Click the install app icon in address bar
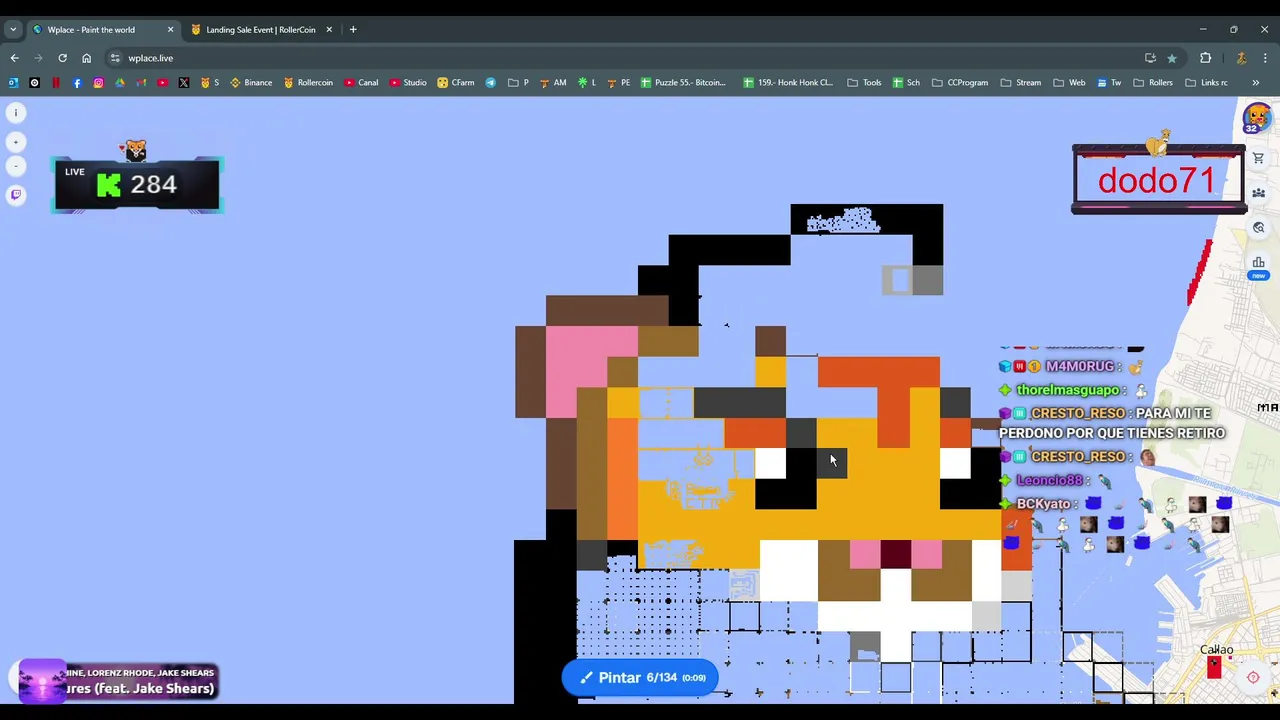The image size is (1280, 720). 1150,58
